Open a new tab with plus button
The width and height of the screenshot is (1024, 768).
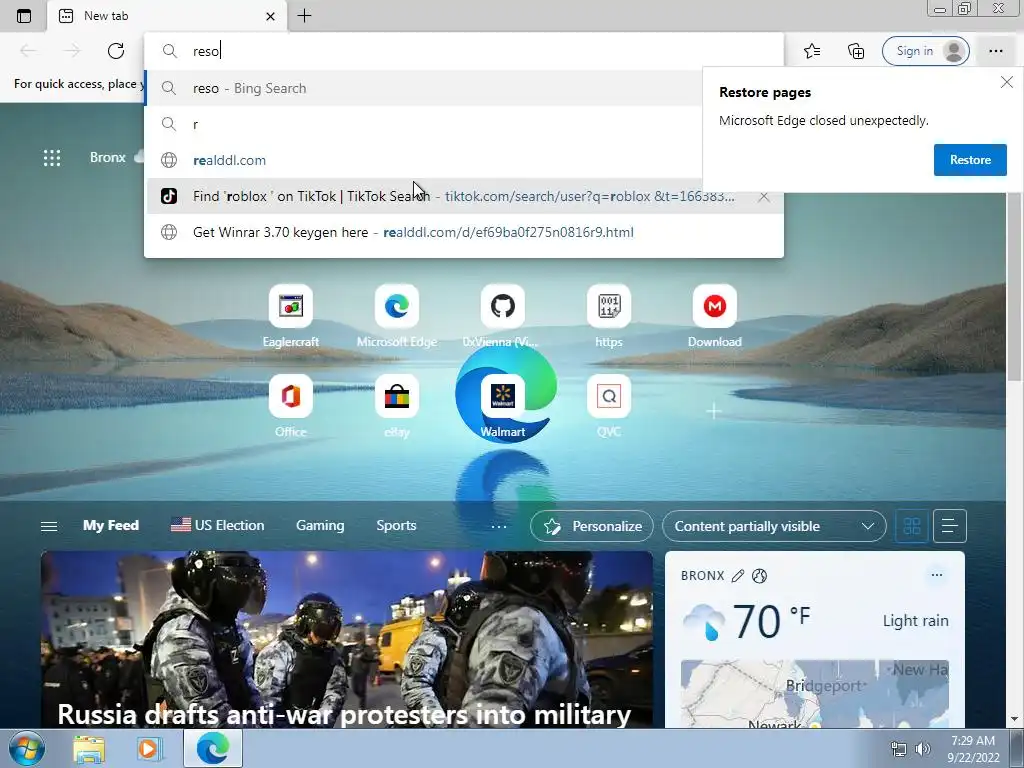tap(304, 16)
